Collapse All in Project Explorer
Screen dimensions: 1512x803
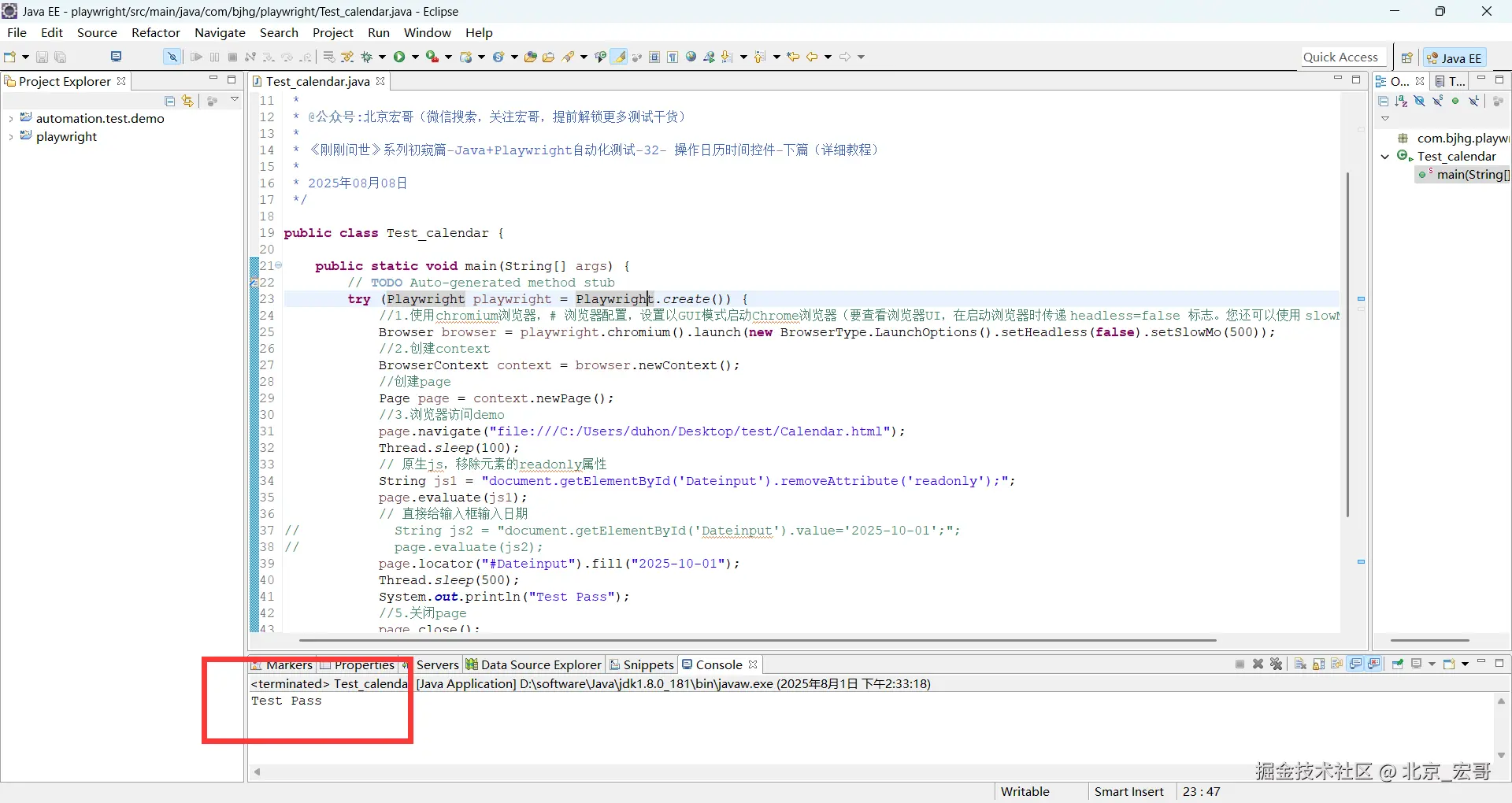pyautogui.click(x=170, y=101)
